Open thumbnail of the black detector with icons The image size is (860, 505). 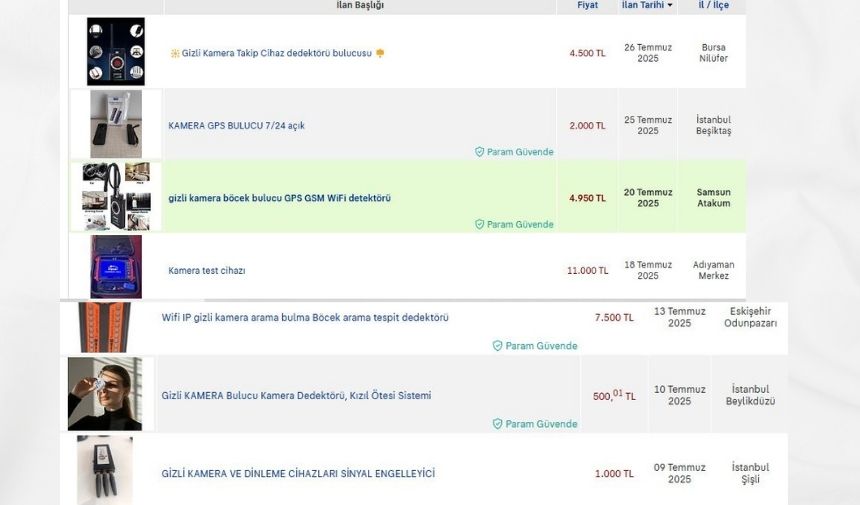pos(116,52)
